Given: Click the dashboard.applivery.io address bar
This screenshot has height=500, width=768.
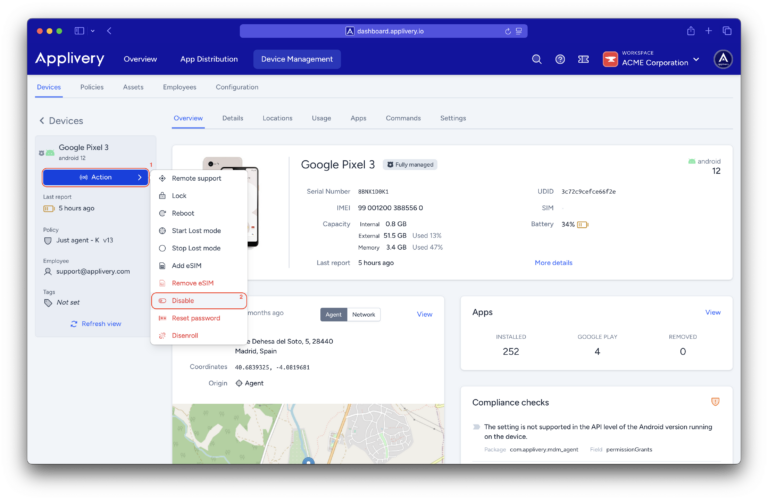Looking at the screenshot, I should click(384, 31).
